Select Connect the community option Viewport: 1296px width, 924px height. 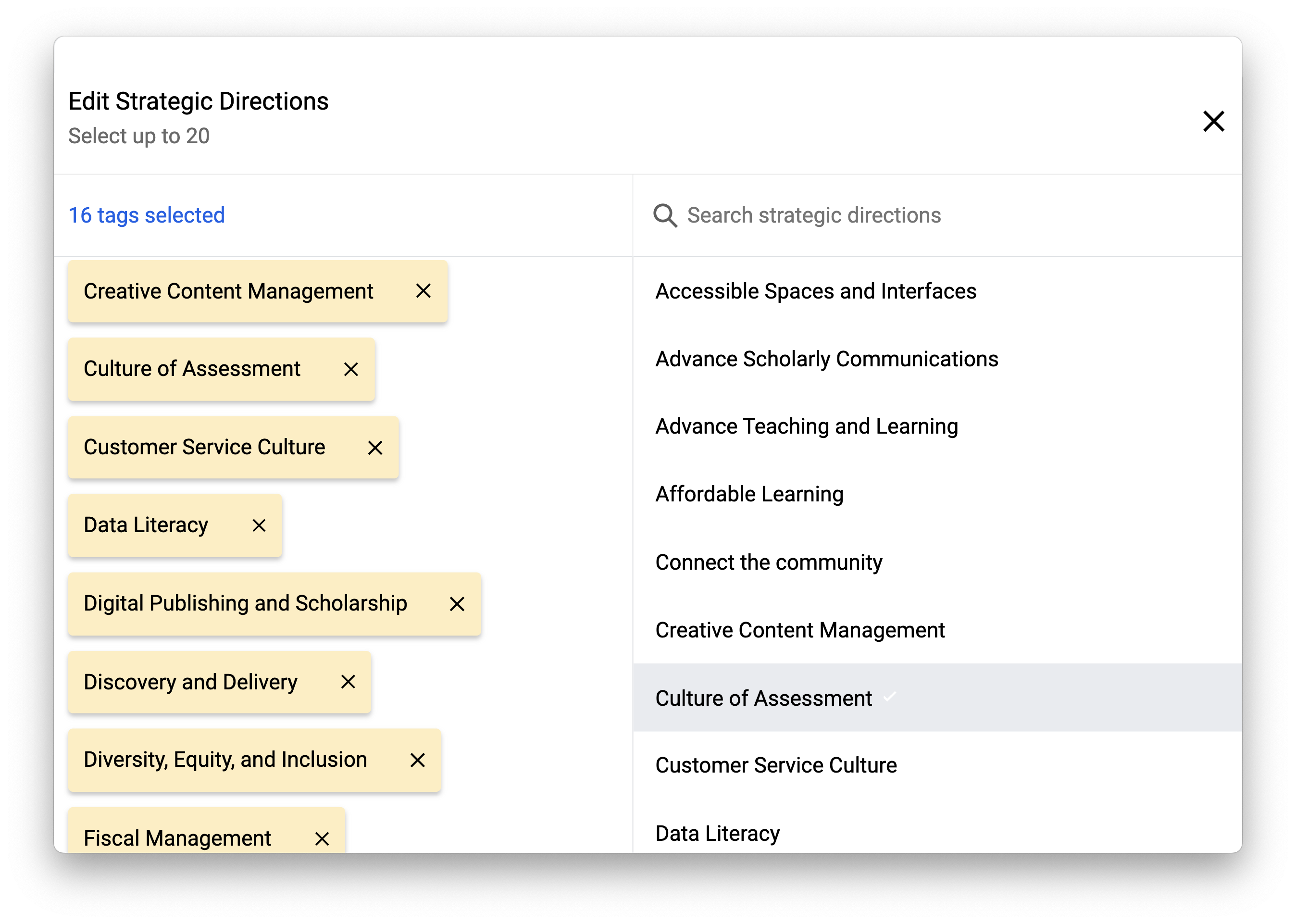pos(768,562)
